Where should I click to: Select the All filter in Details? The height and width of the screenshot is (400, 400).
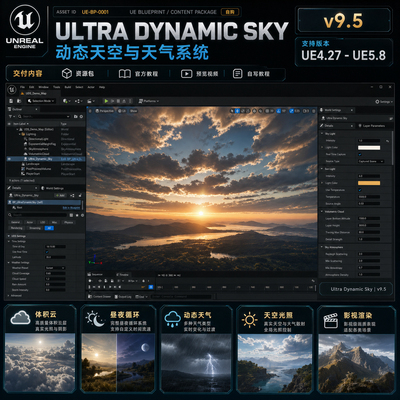[x=49, y=228]
